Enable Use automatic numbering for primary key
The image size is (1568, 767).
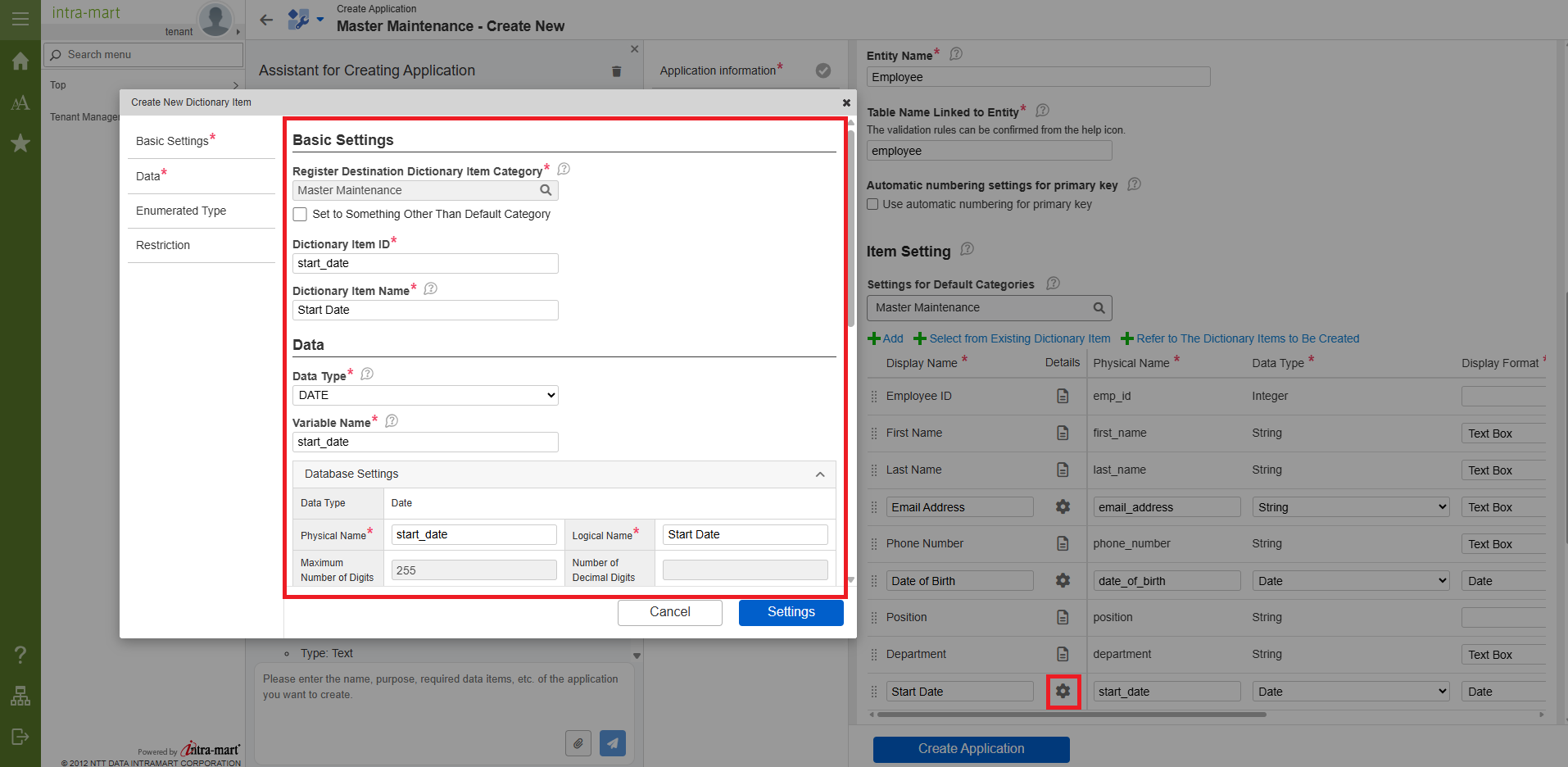coord(872,205)
